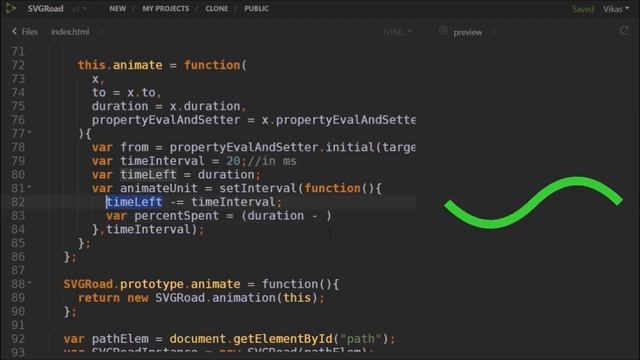
Task: Open the v1 version dropdown
Action: 80,9
